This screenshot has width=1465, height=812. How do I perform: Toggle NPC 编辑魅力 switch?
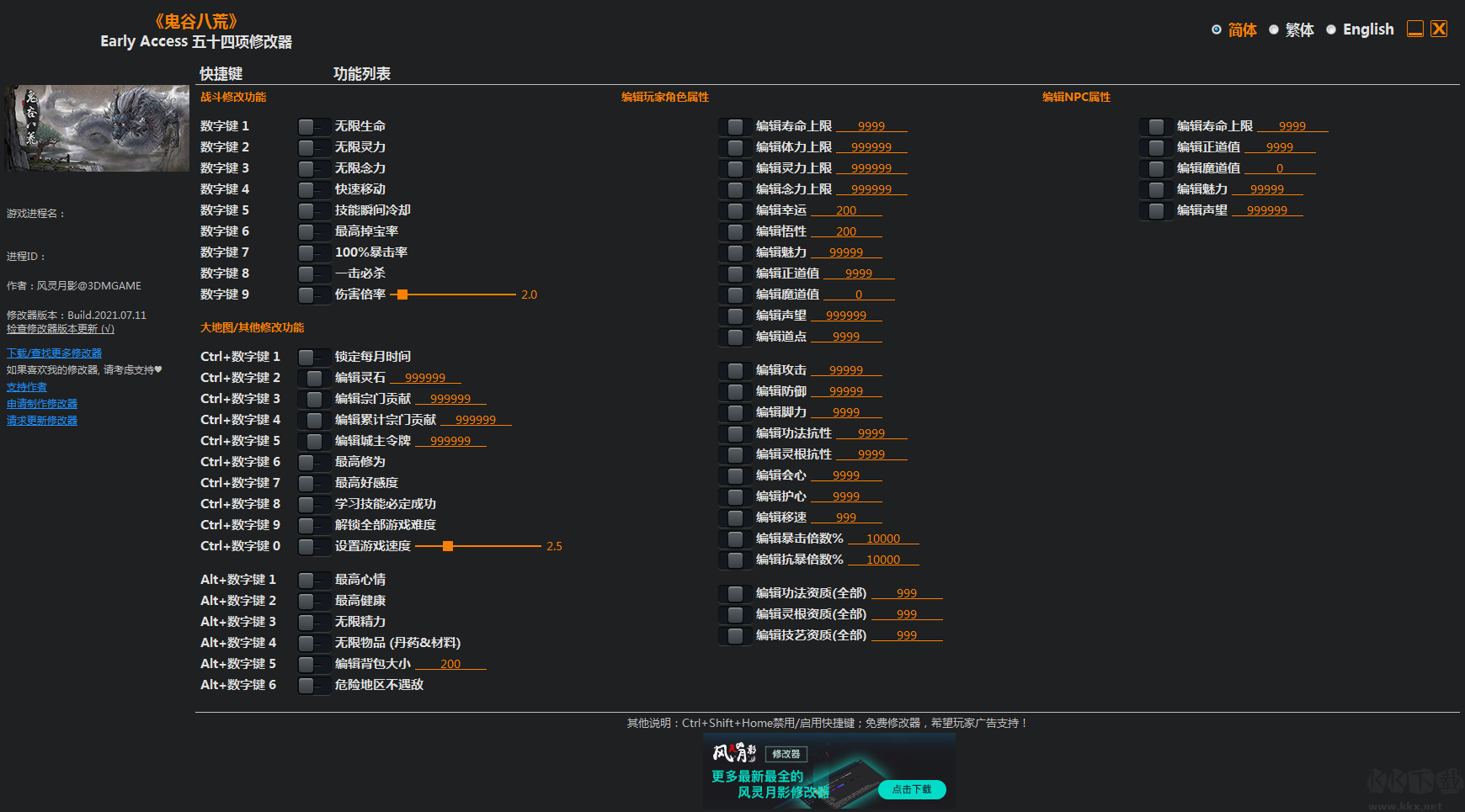point(1155,189)
